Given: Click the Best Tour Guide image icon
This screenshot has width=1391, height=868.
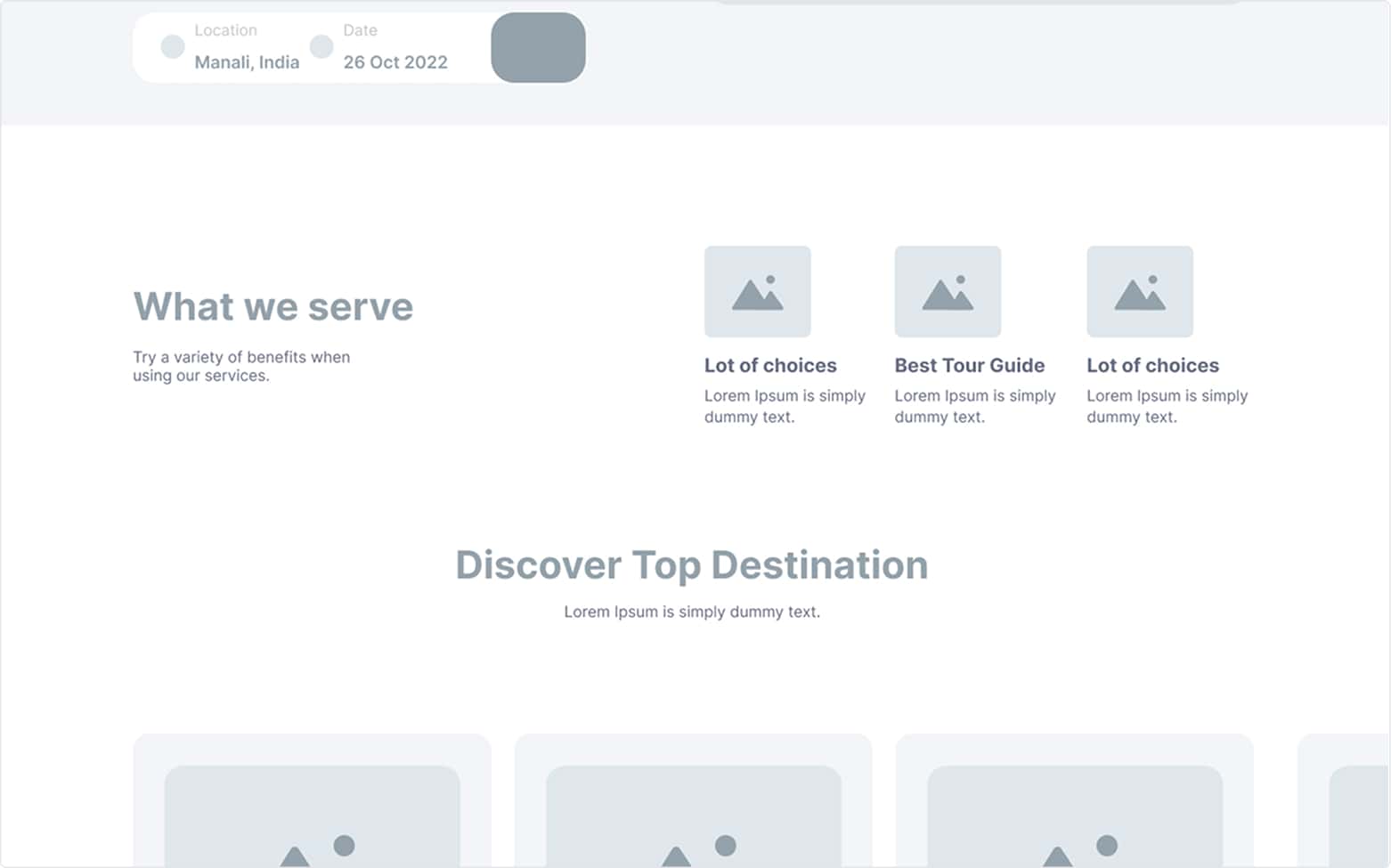Looking at the screenshot, I should click(x=948, y=292).
